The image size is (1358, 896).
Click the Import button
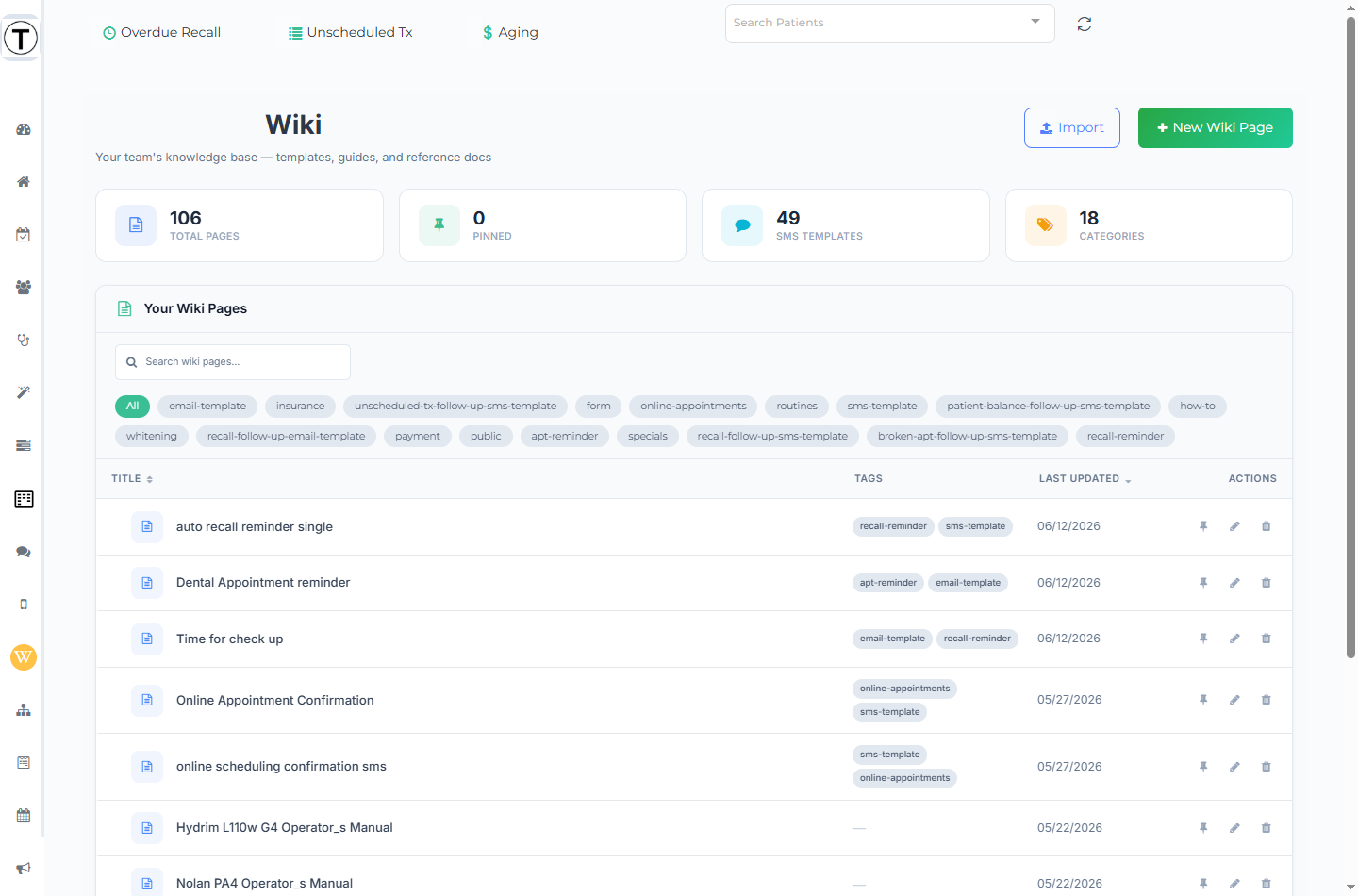[1072, 128]
